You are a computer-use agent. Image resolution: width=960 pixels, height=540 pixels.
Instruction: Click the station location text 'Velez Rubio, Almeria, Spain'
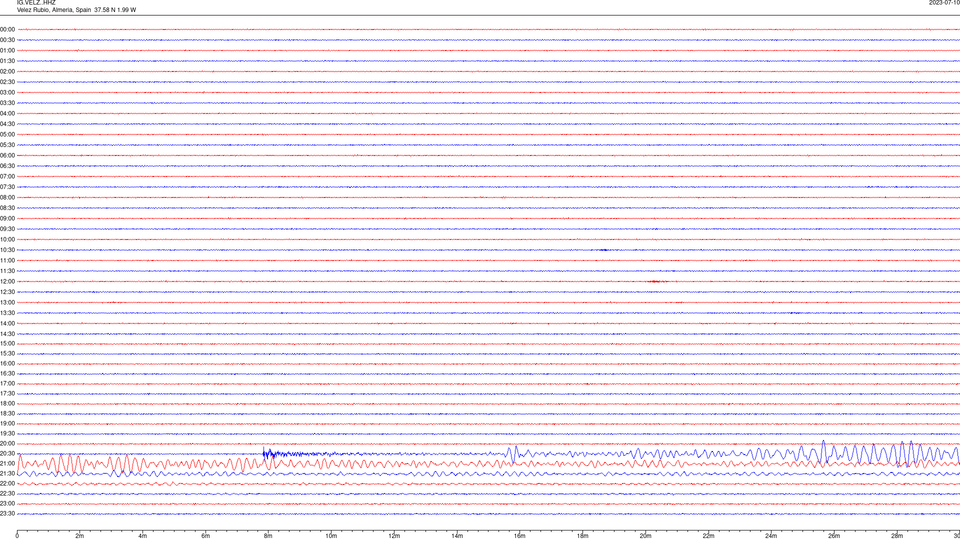tap(54, 10)
